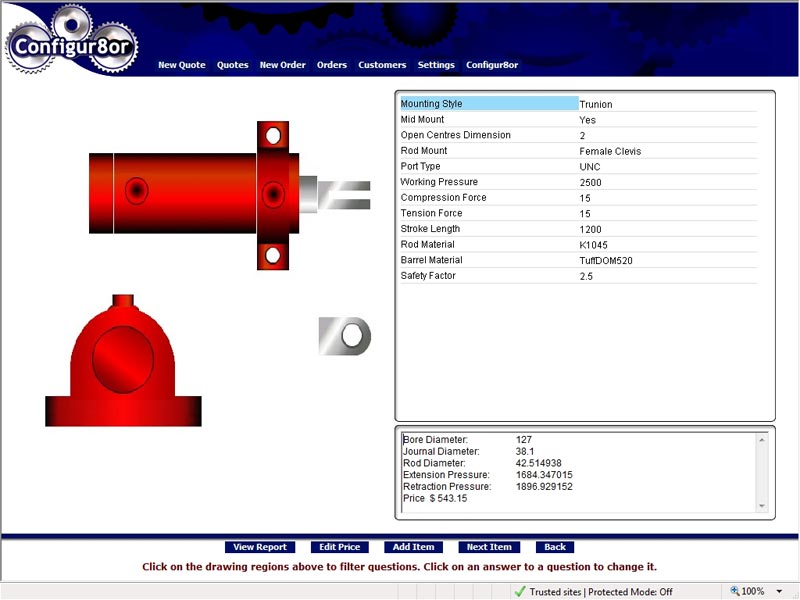Screen dimensions: 800x600
Task: Open the Customers menu
Action: click(x=382, y=65)
